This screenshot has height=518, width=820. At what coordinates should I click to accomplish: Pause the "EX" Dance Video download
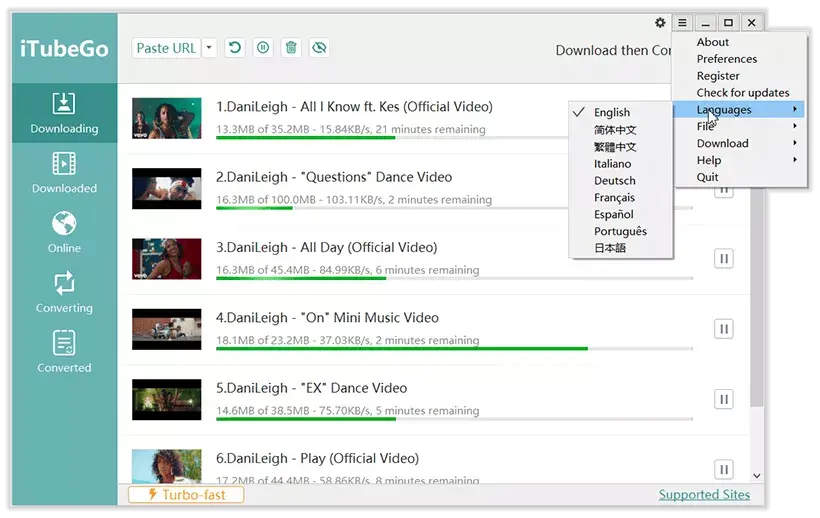pyautogui.click(x=724, y=399)
